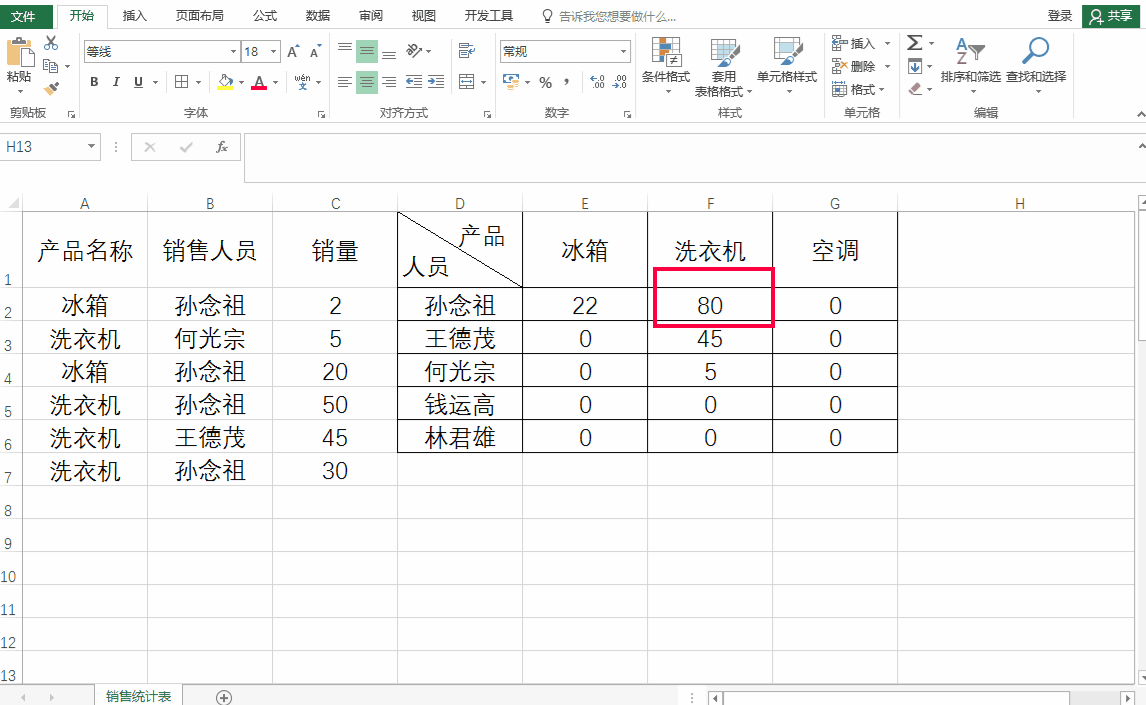Click the AutoSum sigma icon
Screen dimensions: 1146x705
(914, 43)
